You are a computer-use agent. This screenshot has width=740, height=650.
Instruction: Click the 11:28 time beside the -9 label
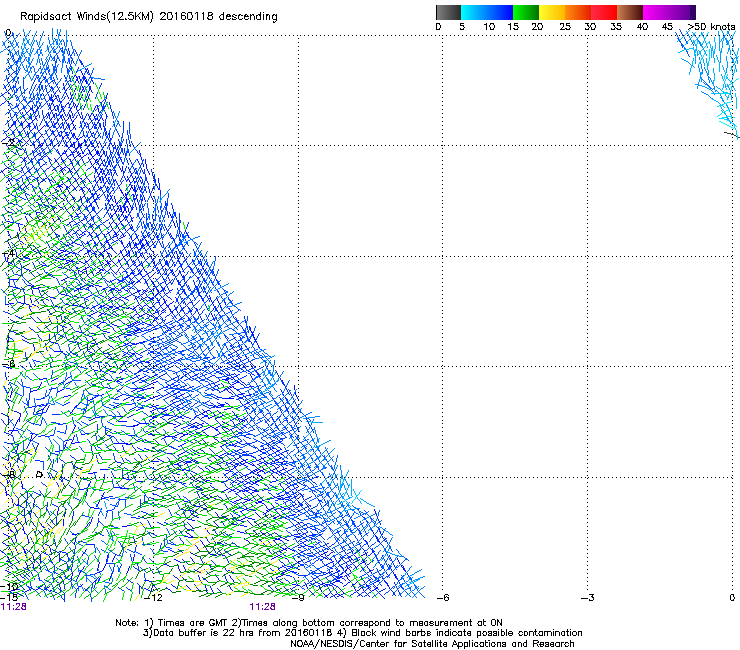pyautogui.click(x=262, y=607)
